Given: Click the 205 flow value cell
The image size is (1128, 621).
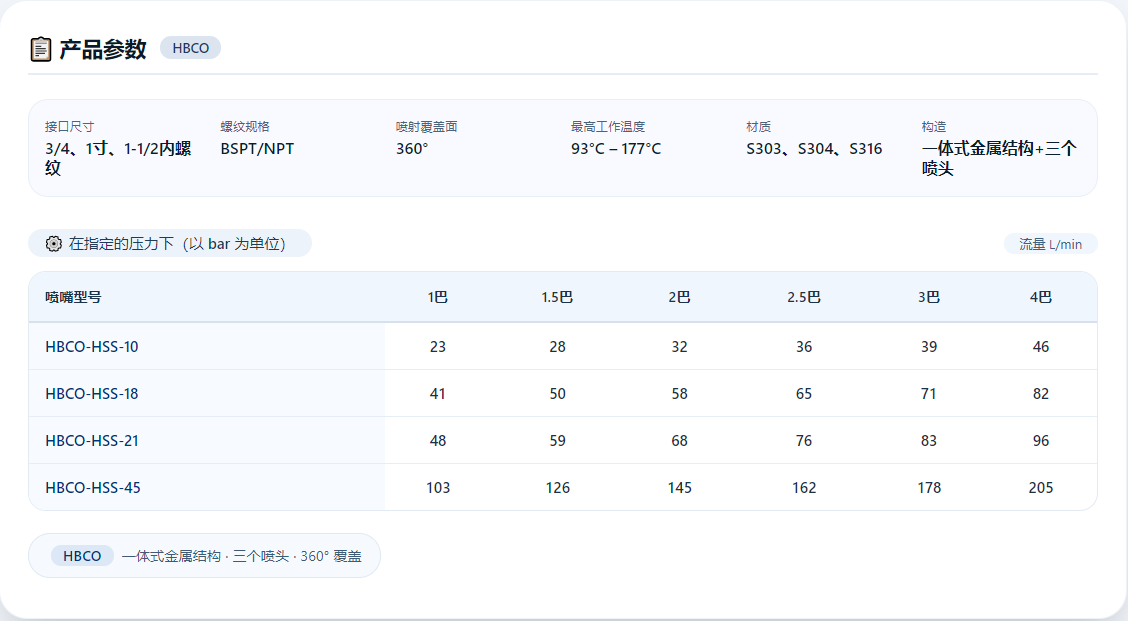Looking at the screenshot, I should point(1040,488).
